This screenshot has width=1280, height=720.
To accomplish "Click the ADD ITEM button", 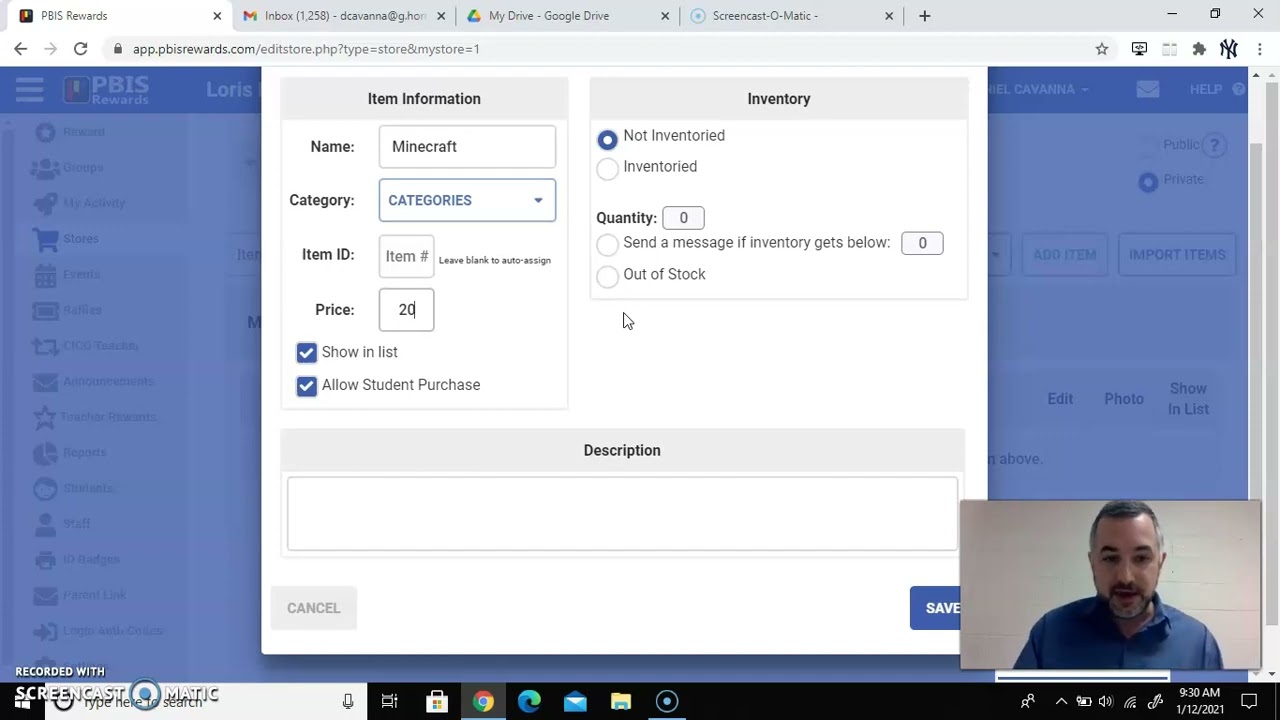I will [1064, 255].
